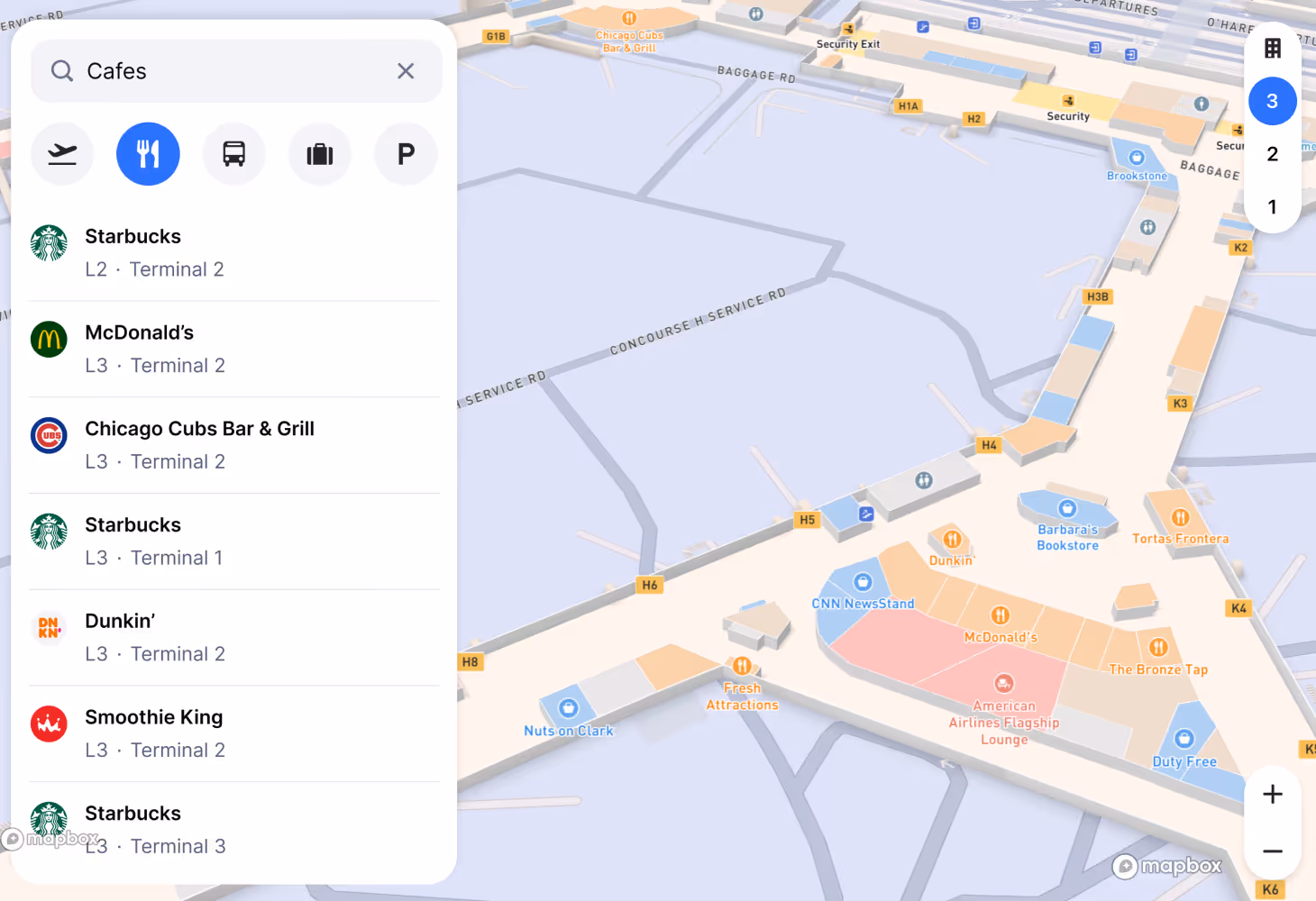The image size is (1316, 901).
Task: Open Starbucks L2 Terminal 2 result
Action: [234, 253]
